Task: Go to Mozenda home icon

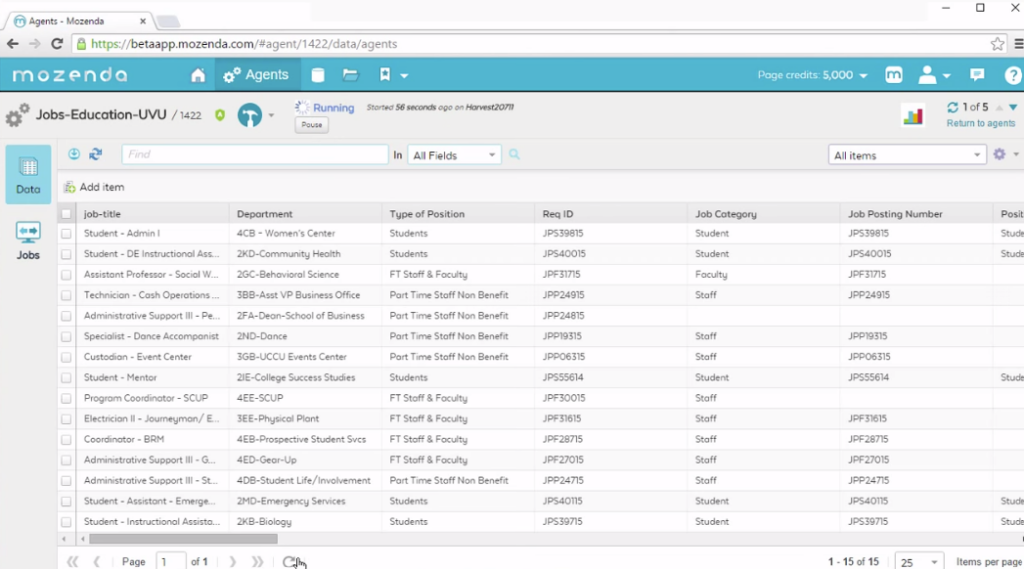Action: [x=198, y=75]
